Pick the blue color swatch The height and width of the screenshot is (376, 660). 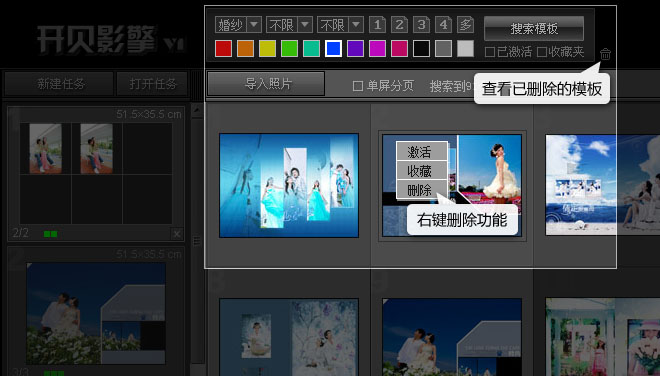pos(333,49)
